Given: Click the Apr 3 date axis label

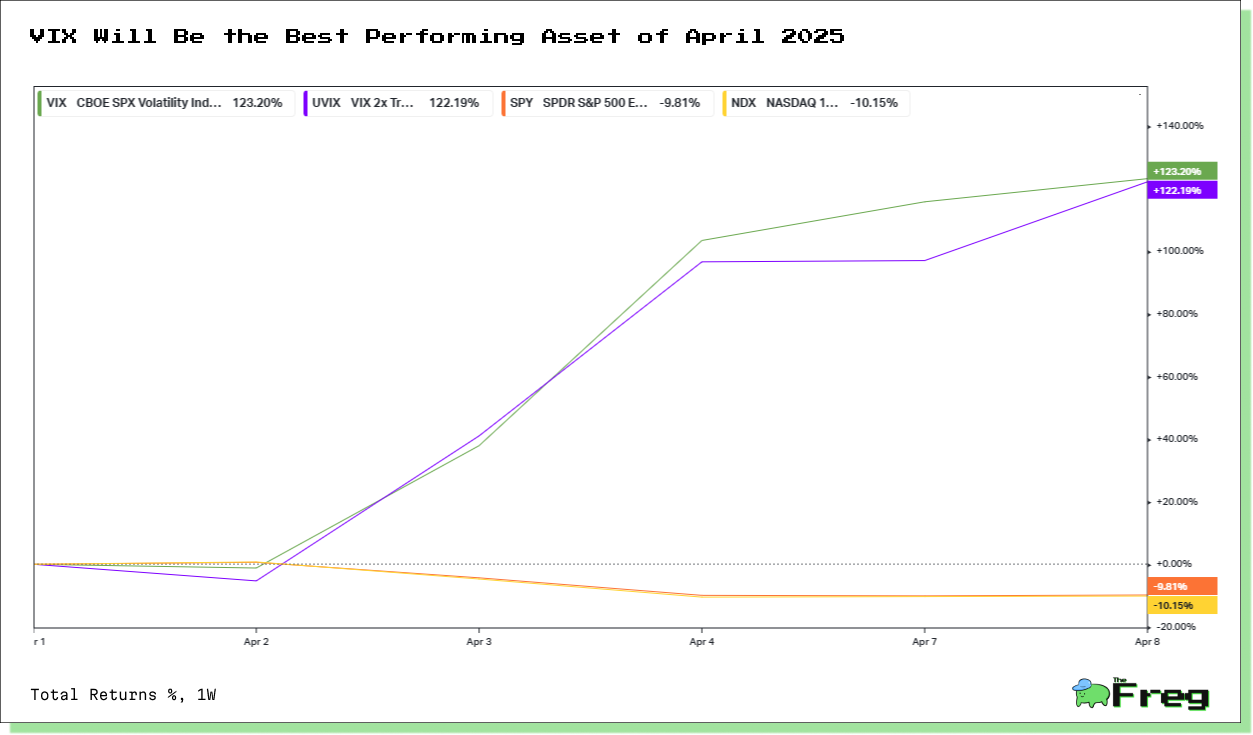Looking at the screenshot, I should pos(479,641).
